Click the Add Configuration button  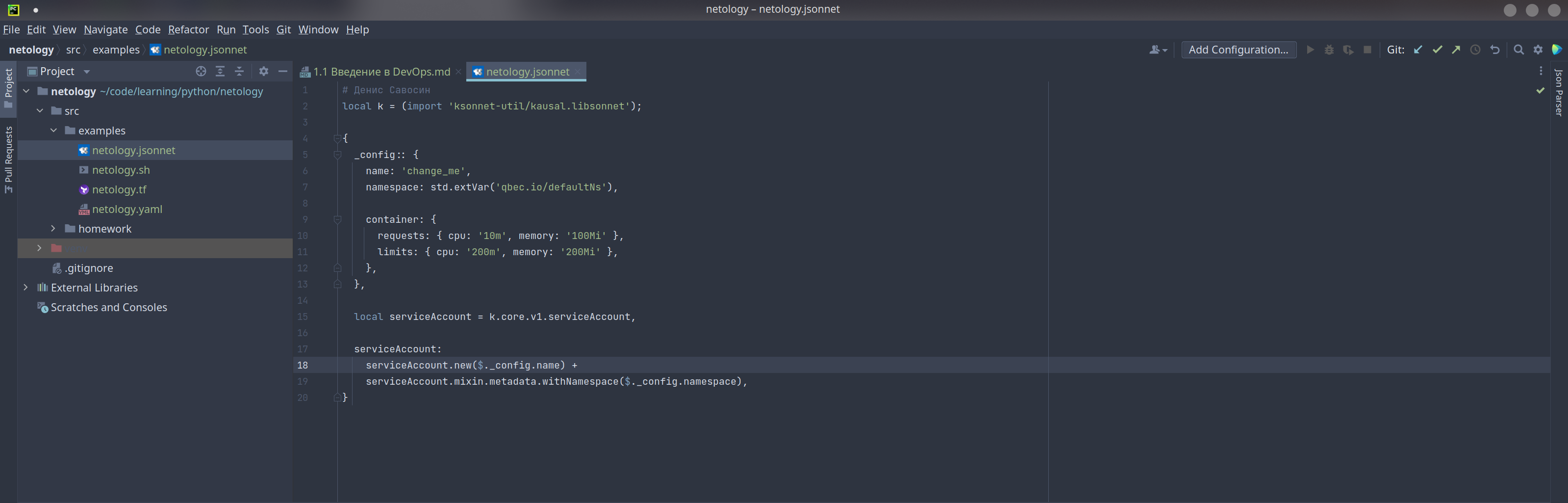click(1238, 50)
